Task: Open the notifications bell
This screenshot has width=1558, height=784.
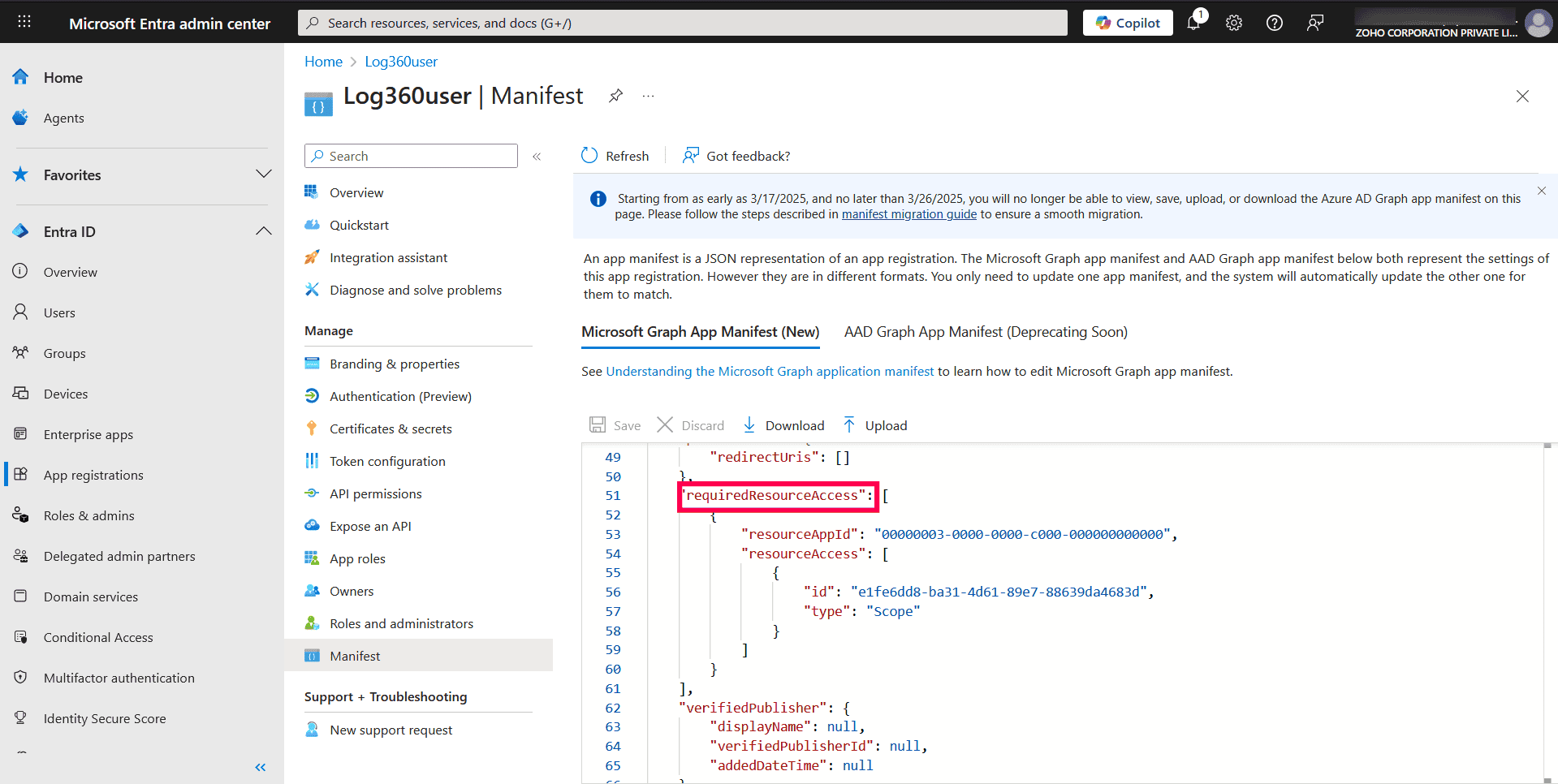Action: [1193, 22]
